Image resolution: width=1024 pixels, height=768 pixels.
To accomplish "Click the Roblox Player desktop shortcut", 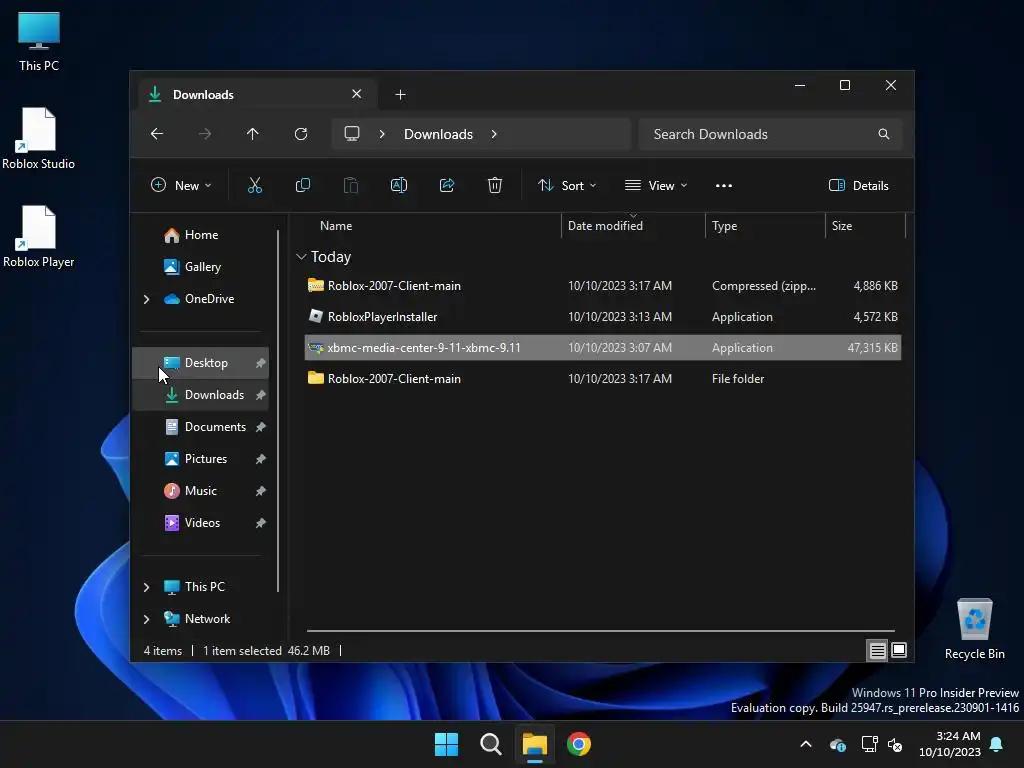I will 39,236.
